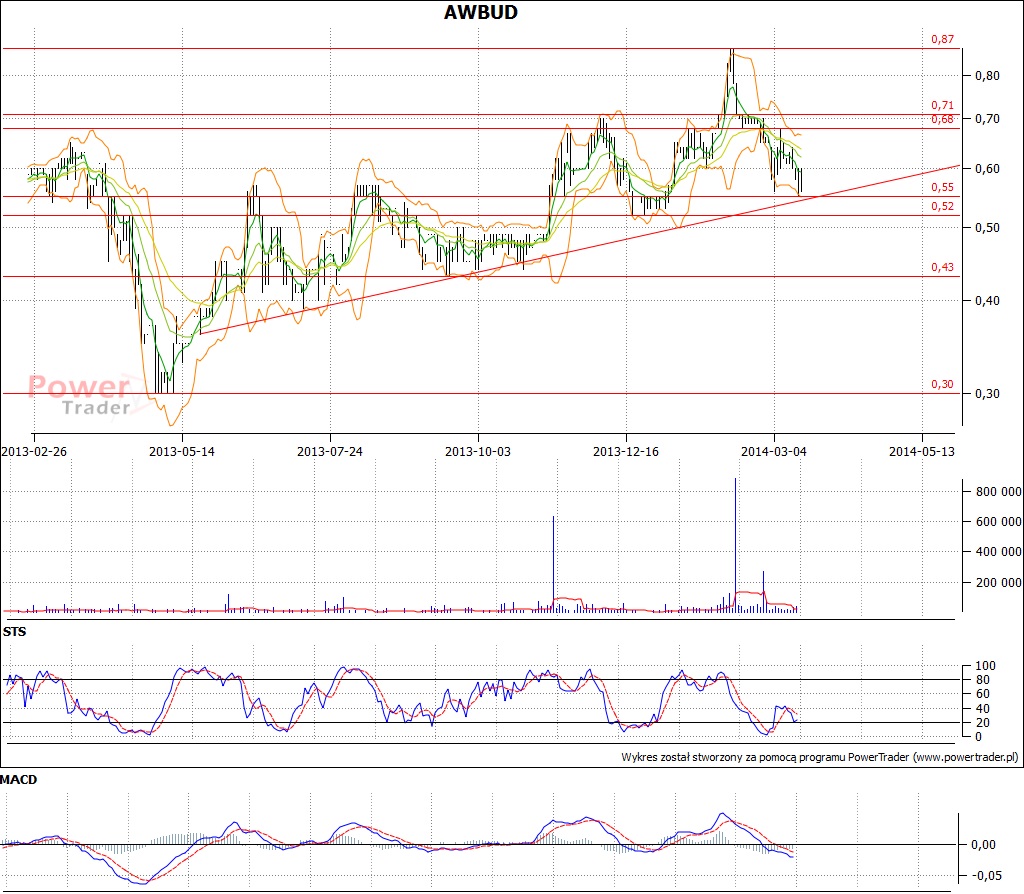The image size is (1024, 894).
Task: Click the STS axis value 60
Action: click(x=983, y=694)
